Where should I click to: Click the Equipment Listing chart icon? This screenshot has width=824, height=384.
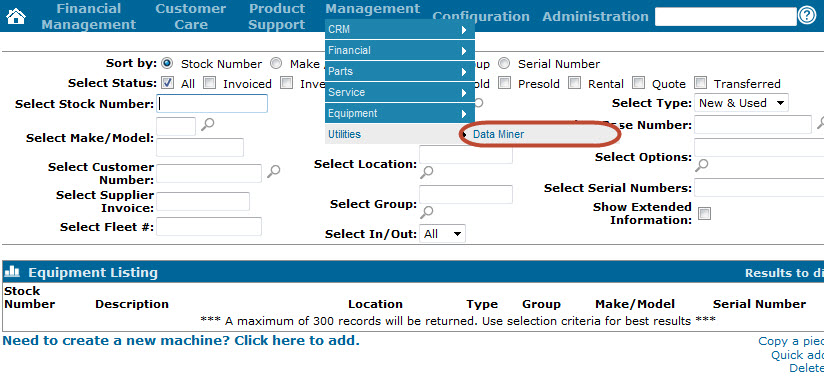[12, 272]
